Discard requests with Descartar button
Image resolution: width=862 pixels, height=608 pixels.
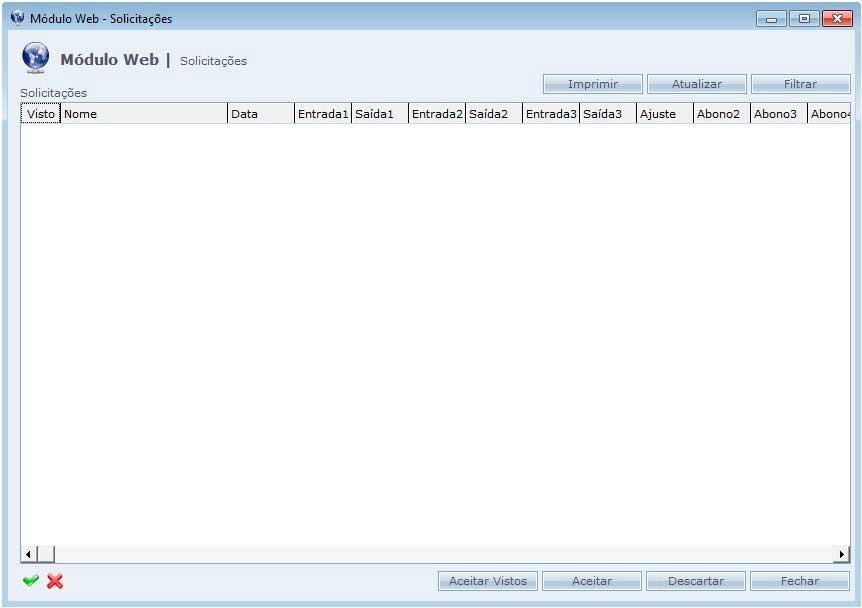(696, 581)
